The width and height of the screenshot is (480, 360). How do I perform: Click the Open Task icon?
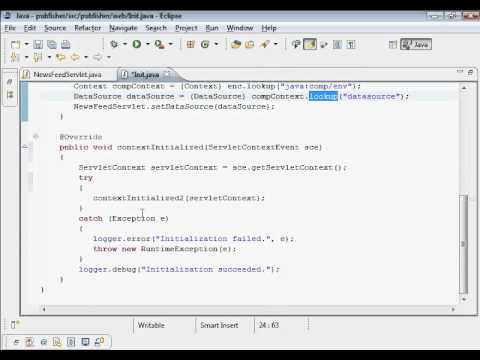coord(250,44)
